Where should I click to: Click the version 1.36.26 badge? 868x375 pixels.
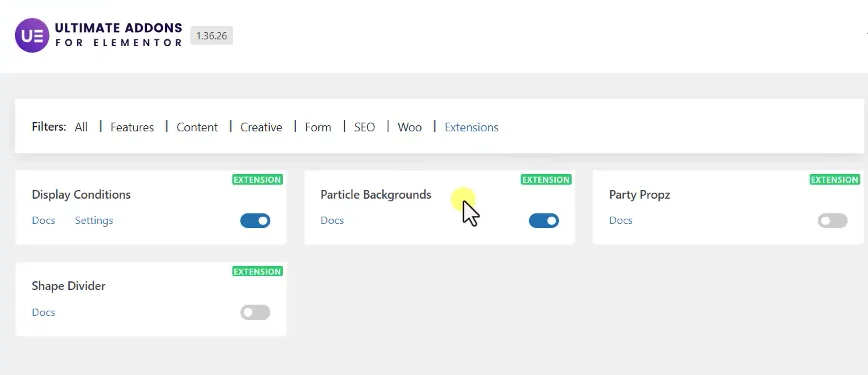pos(211,36)
